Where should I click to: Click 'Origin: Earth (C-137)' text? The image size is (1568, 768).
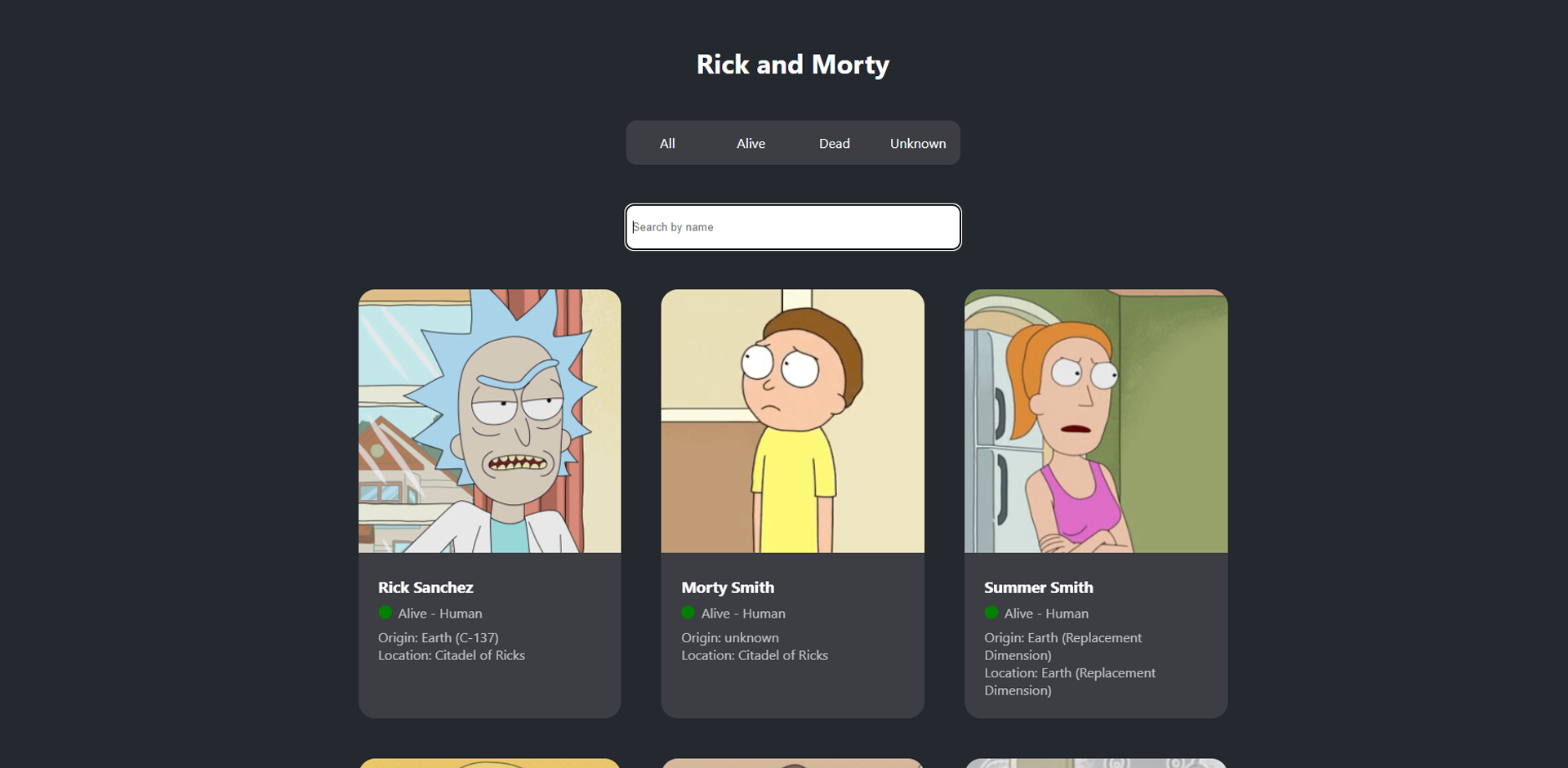coord(439,638)
